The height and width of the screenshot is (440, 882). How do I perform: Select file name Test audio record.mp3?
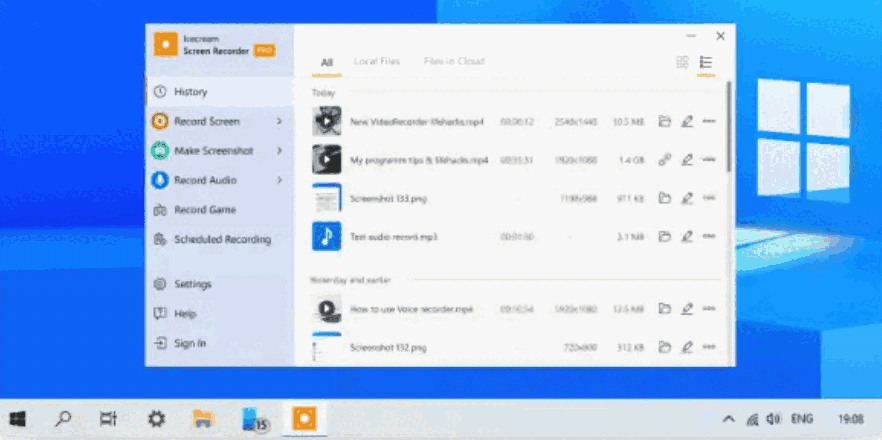(x=394, y=237)
